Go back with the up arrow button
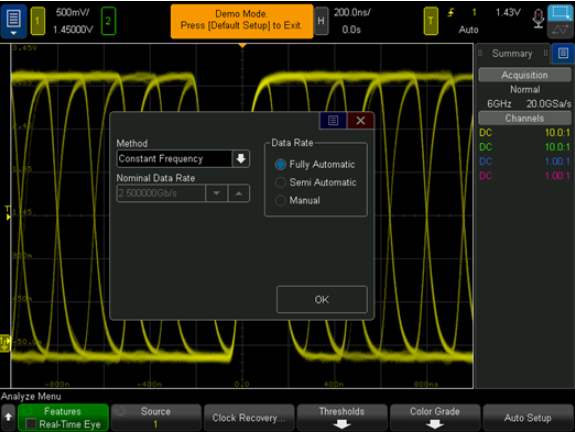The image size is (575, 432). [8, 417]
